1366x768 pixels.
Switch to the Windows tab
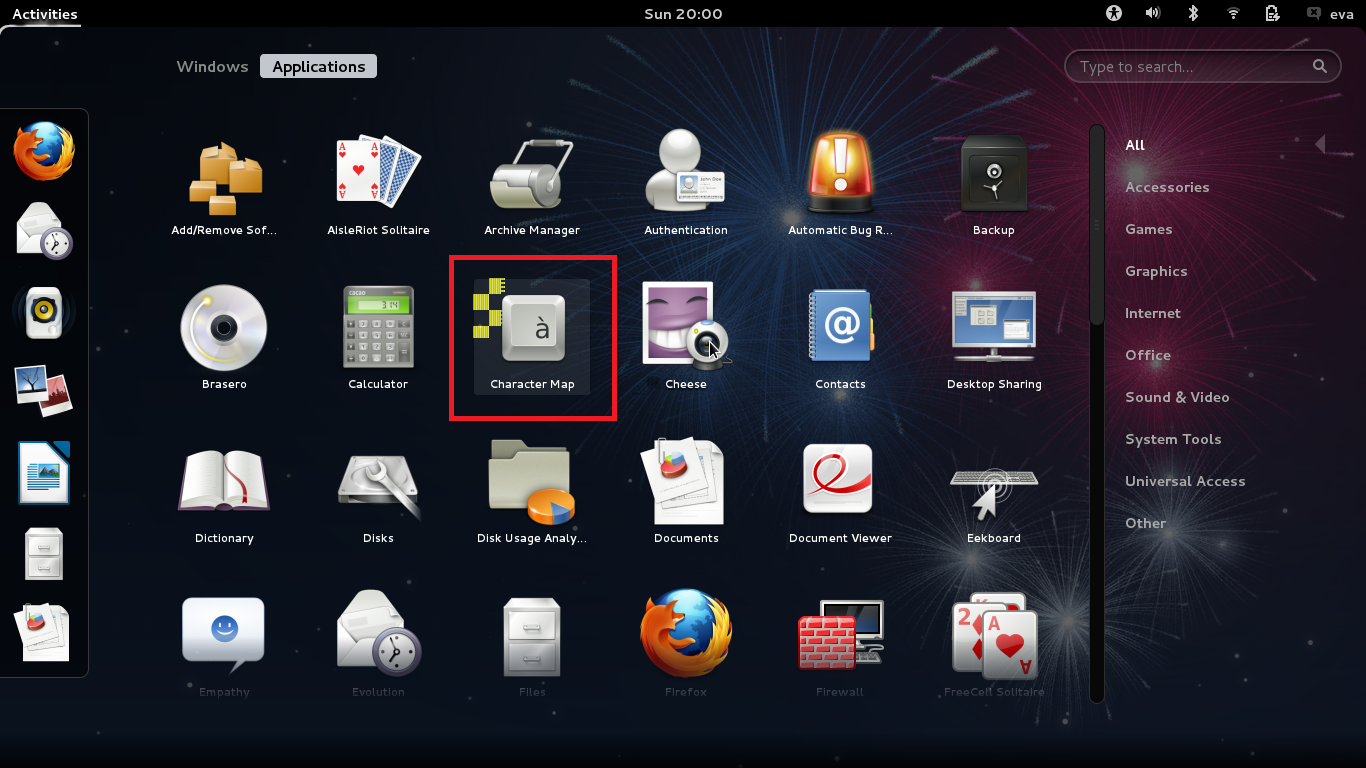(x=212, y=67)
